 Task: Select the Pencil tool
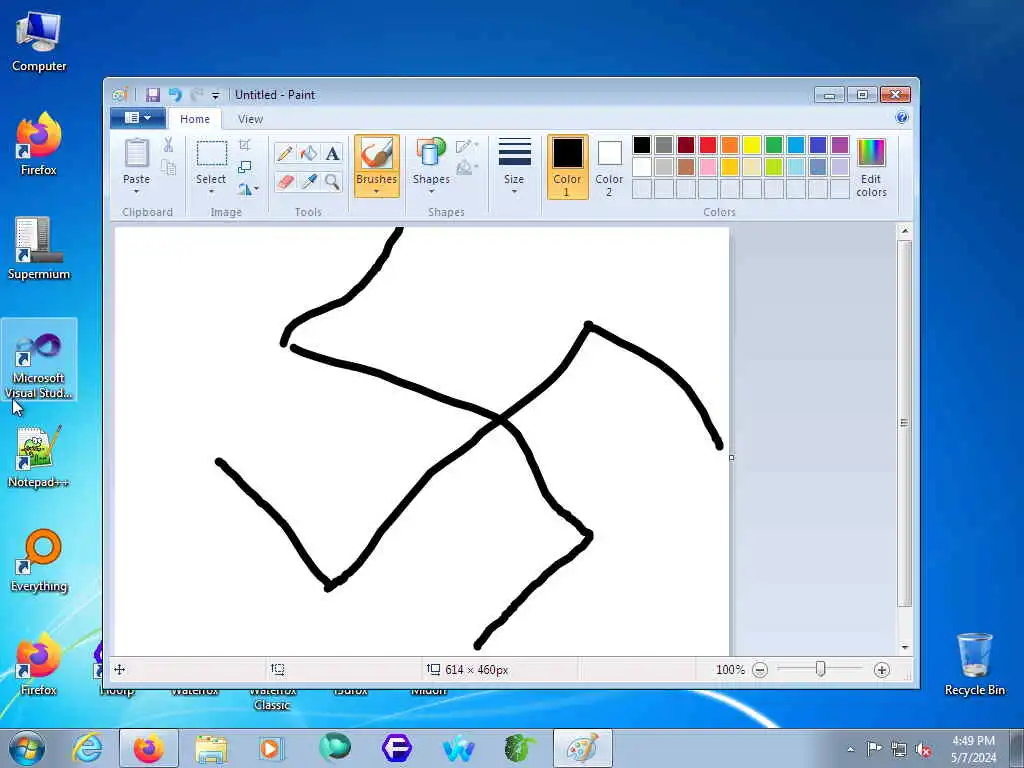pos(285,153)
